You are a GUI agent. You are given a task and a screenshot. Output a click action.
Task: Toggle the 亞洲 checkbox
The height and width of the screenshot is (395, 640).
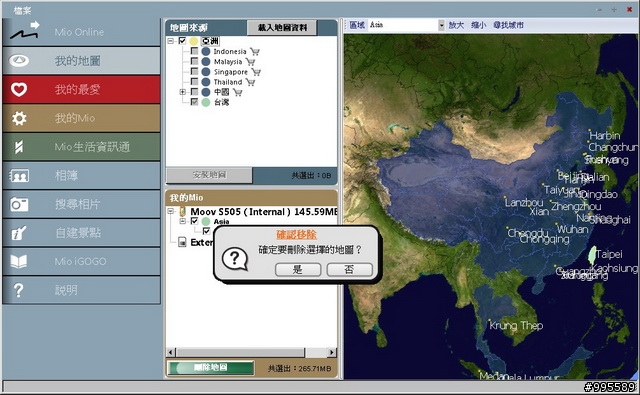click(x=182, y=41)
